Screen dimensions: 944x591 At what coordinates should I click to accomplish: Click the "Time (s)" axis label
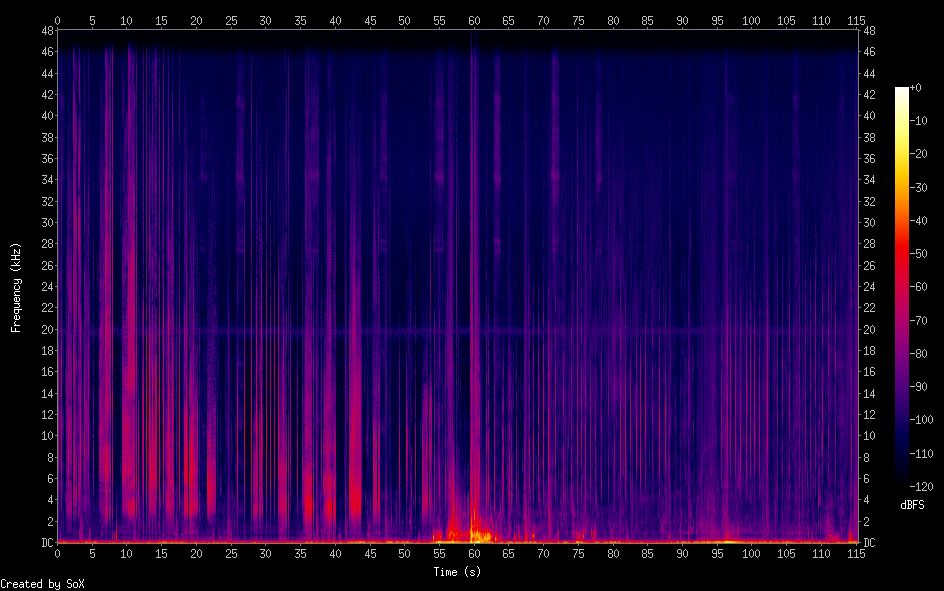pos(456,572)
